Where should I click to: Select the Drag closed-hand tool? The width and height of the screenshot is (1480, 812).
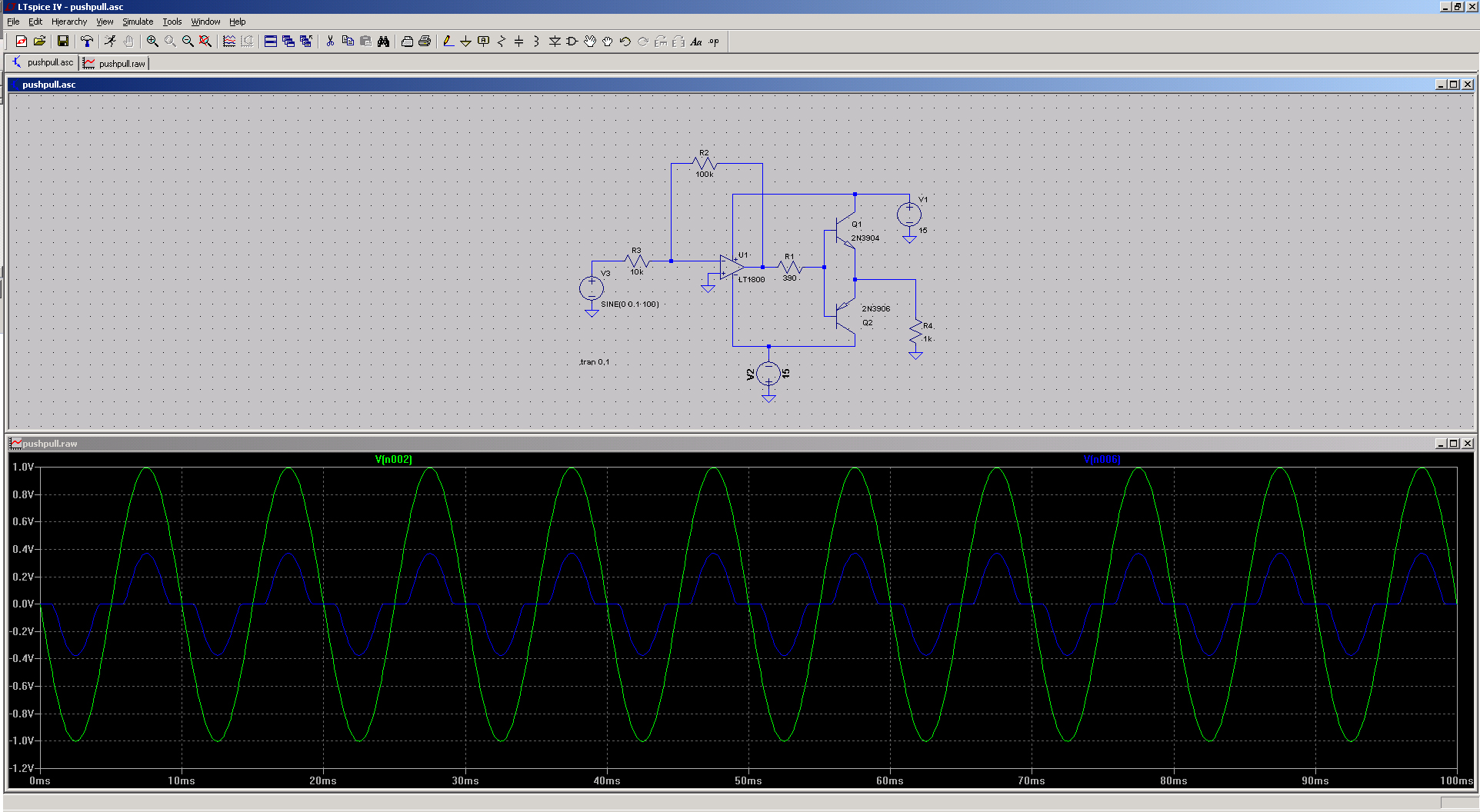click(608, 42)
